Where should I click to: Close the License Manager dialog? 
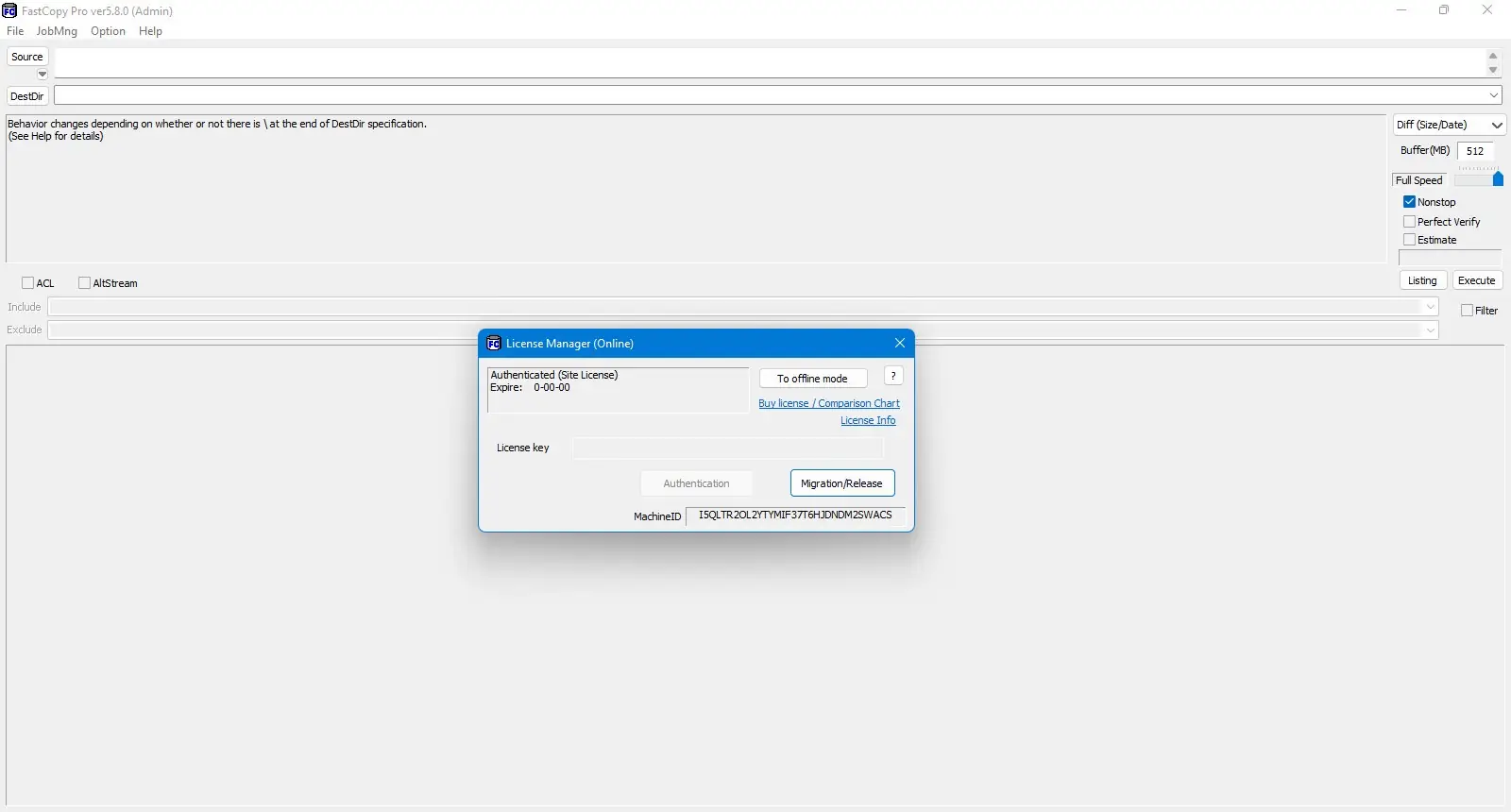[x=899, y=343]
